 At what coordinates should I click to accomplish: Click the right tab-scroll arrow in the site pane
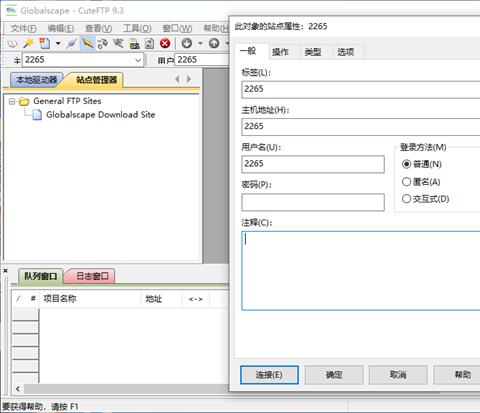click(x=189, y=79)
